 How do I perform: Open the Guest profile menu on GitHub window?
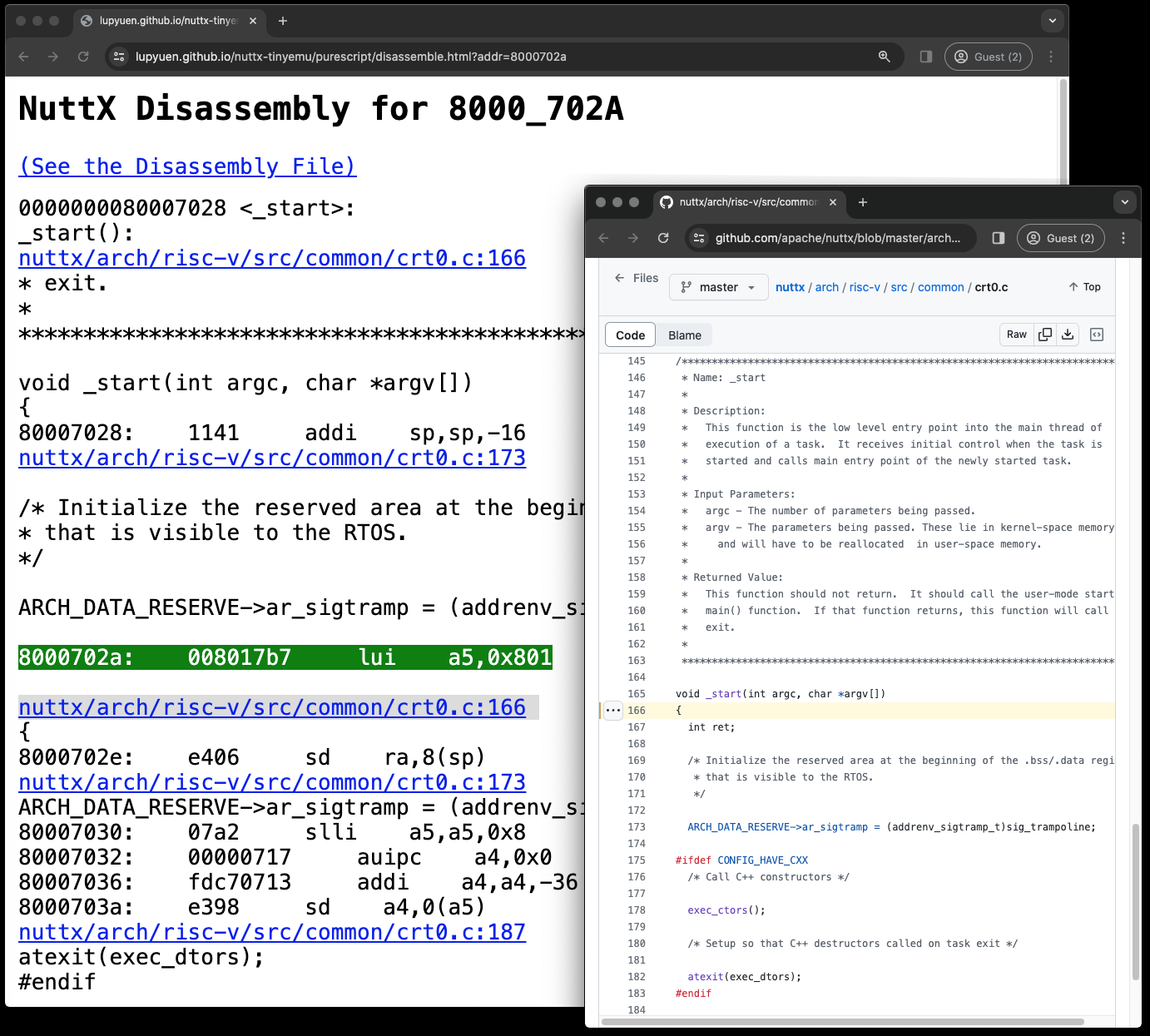(1060, 238)
